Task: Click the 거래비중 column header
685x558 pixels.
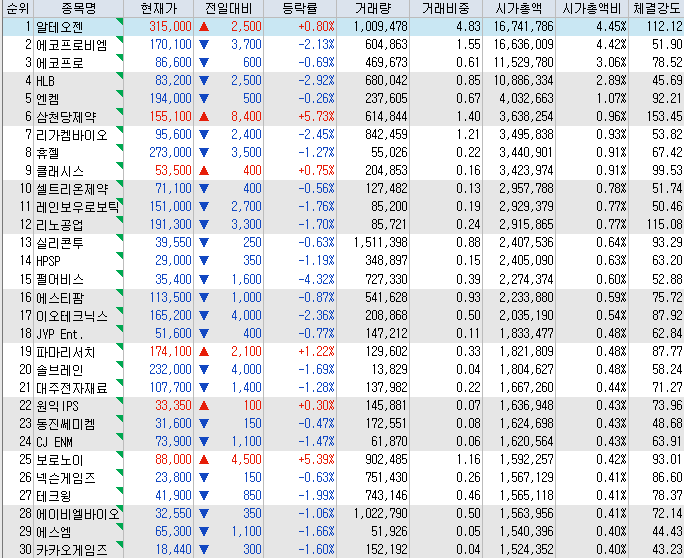Action: tap(446, 8)
